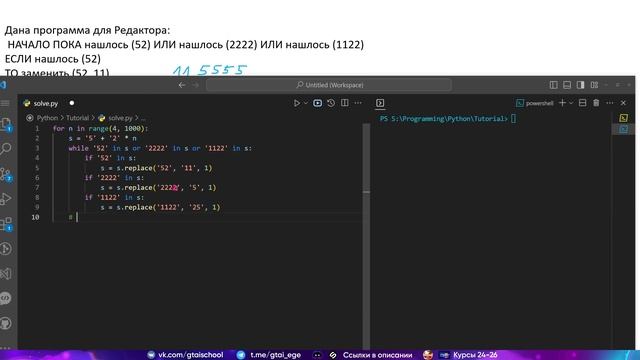Open the GitHub icon in activity bar

[5, 323]
